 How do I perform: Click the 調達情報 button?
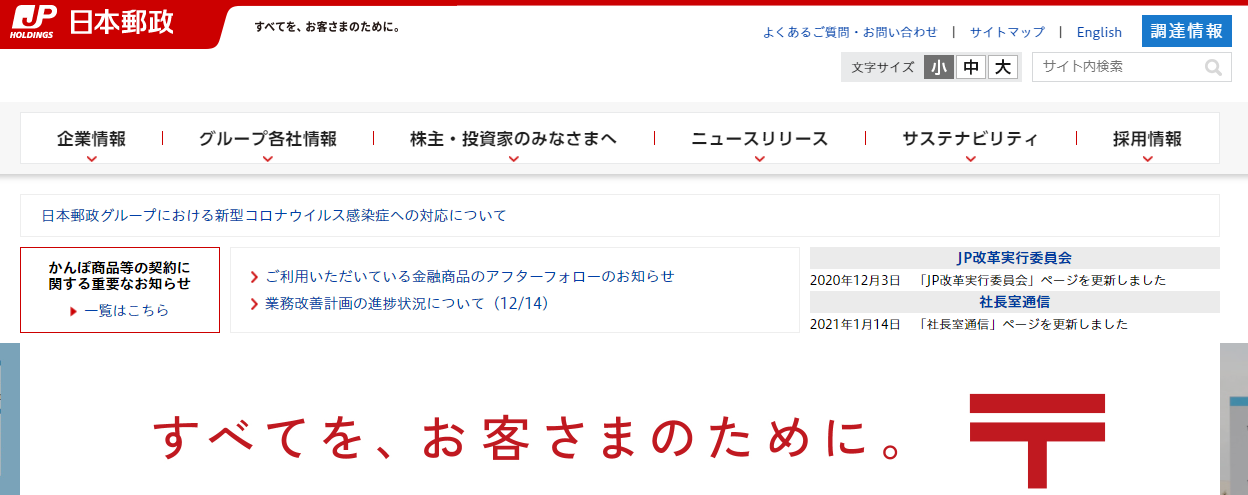pos(1187,31)
